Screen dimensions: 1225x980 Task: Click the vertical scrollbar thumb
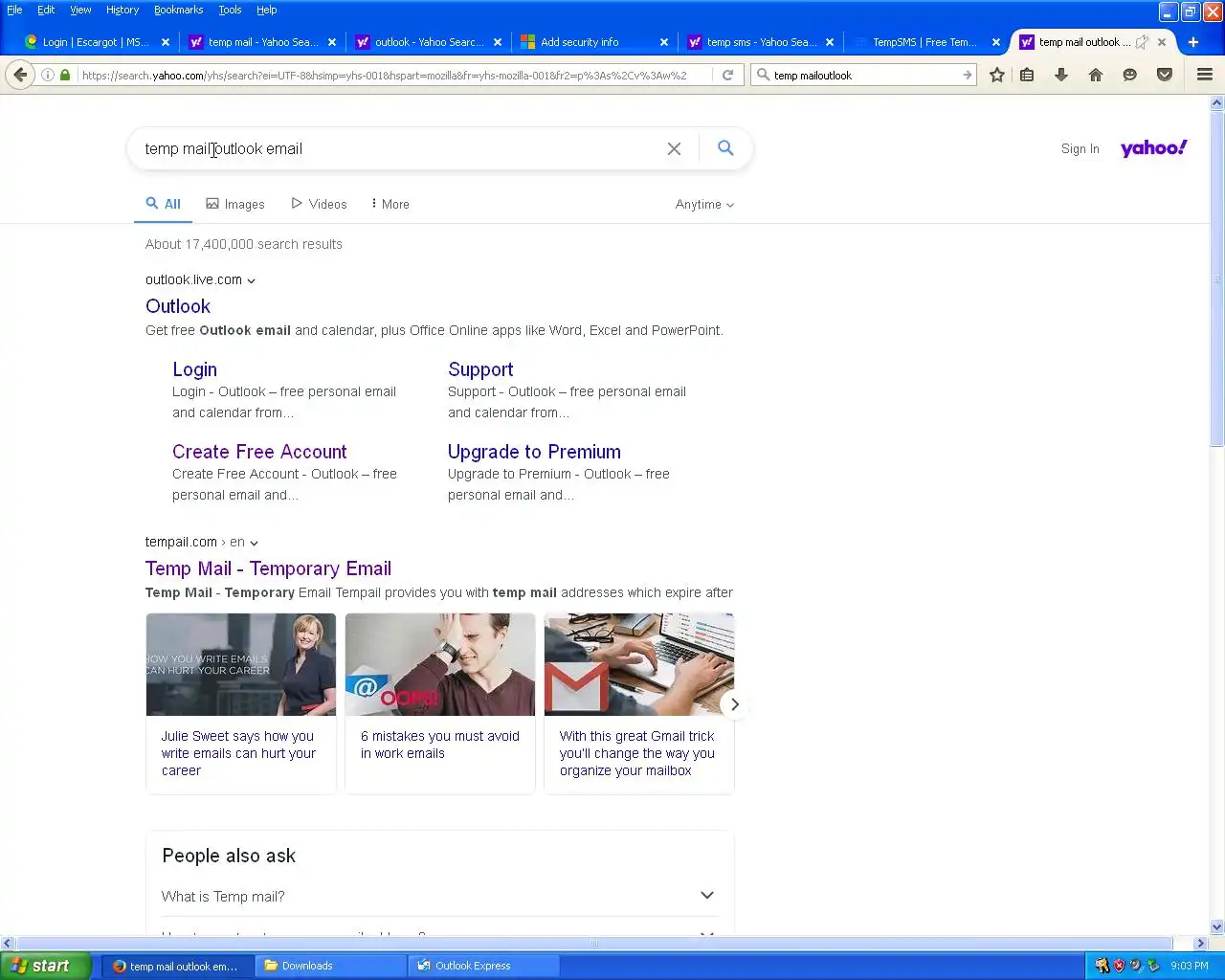click(x=1217, y=278)
